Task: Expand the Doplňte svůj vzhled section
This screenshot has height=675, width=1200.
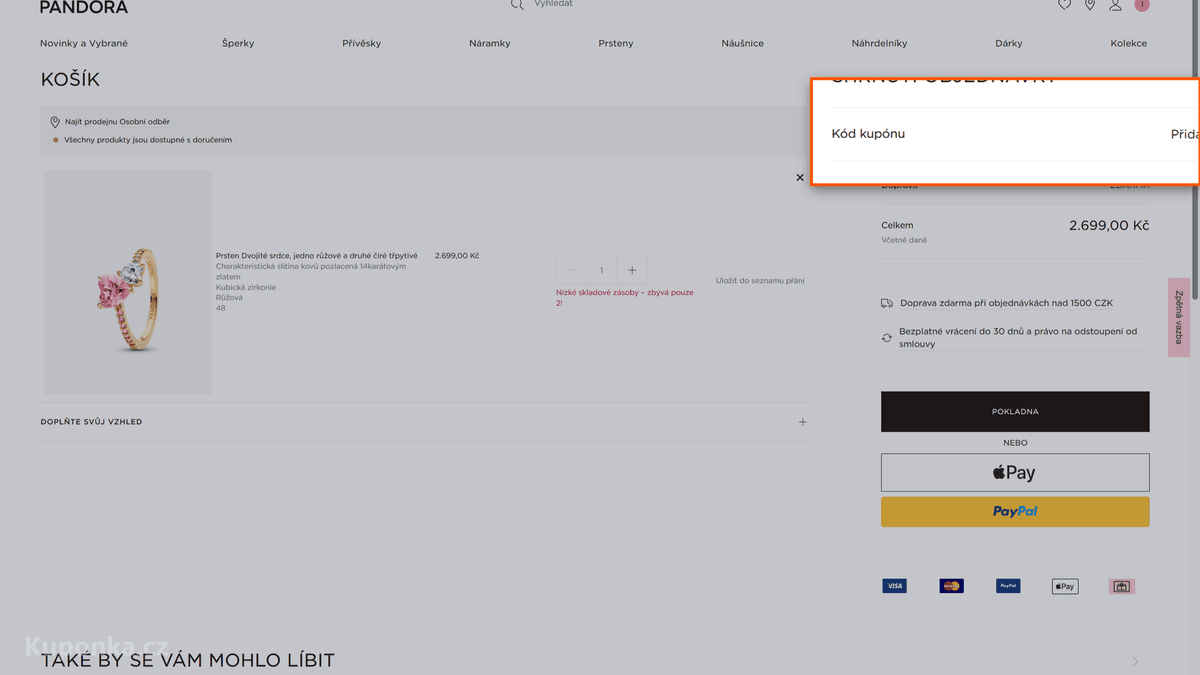Action: click(424, 422)
